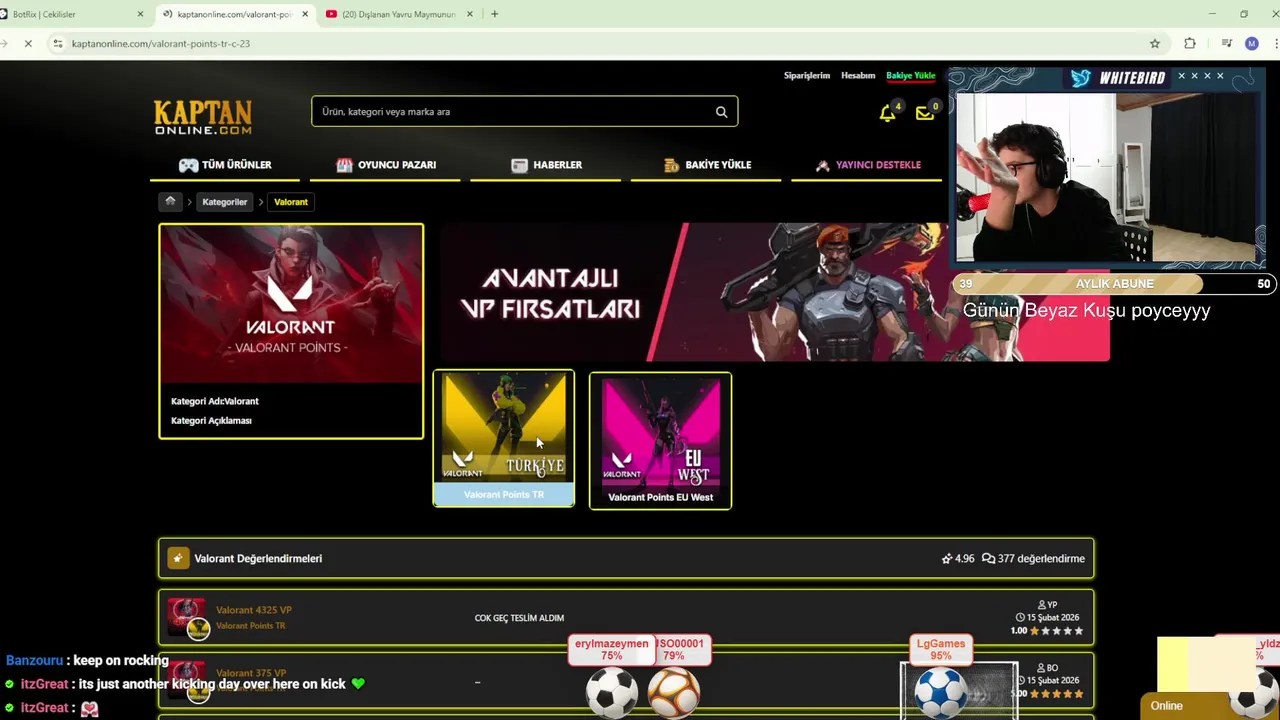Open the browser media control icon
This screenshot has width=1280, height=720.
(x=1226, y=44)
